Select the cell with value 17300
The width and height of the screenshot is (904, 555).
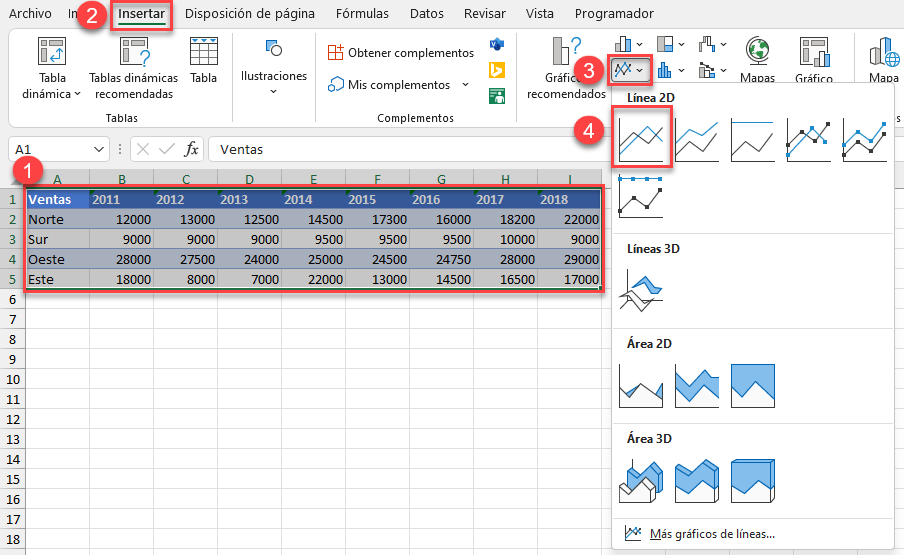(378, 220)
